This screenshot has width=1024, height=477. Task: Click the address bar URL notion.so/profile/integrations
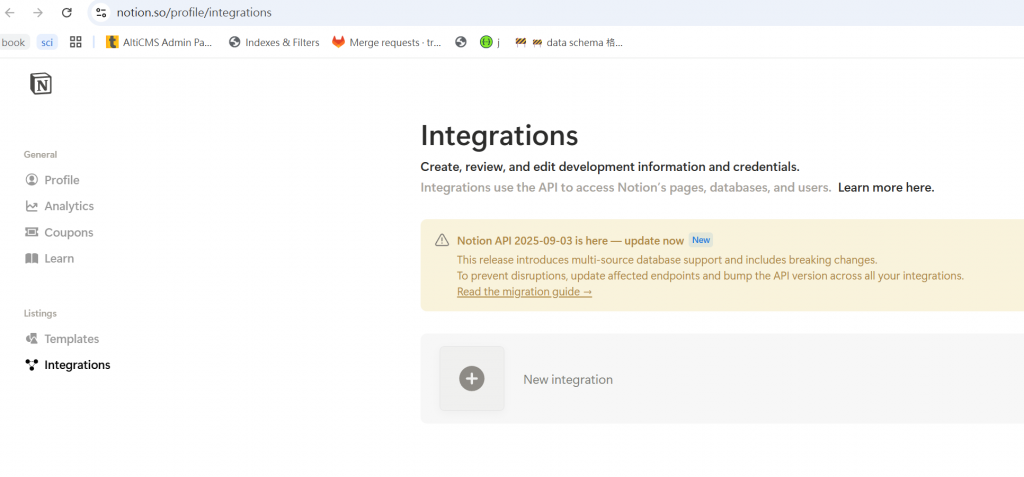194,12
